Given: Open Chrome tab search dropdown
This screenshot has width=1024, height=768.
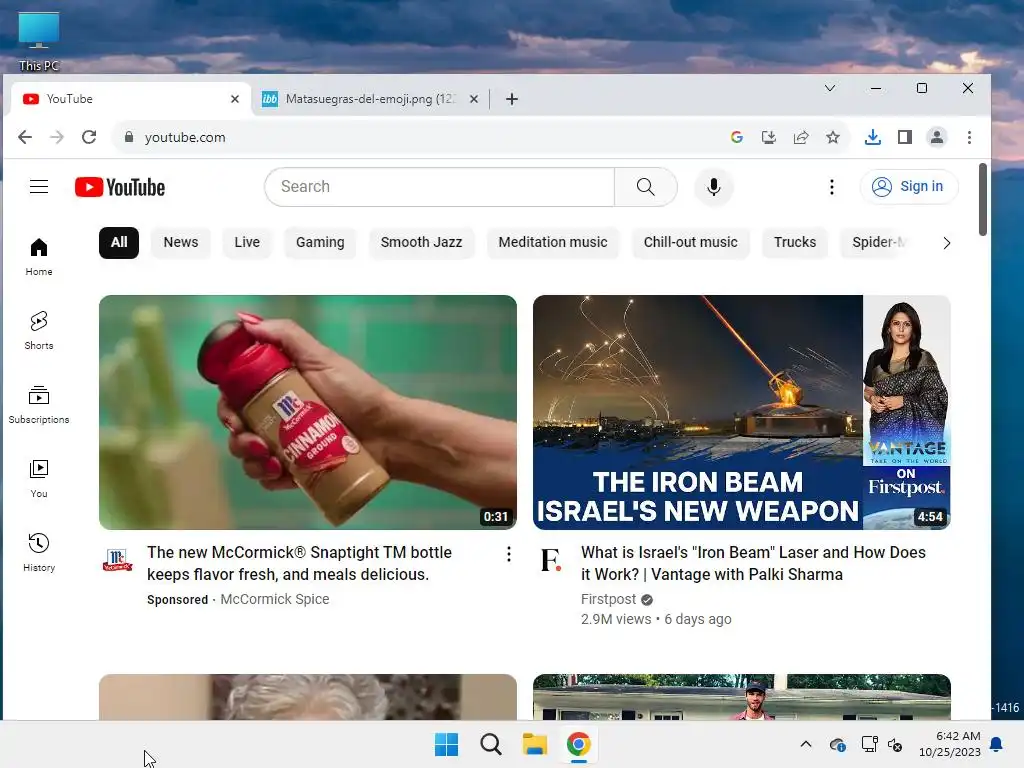Looking at the screenshot, I should click(x=829, y=88).
